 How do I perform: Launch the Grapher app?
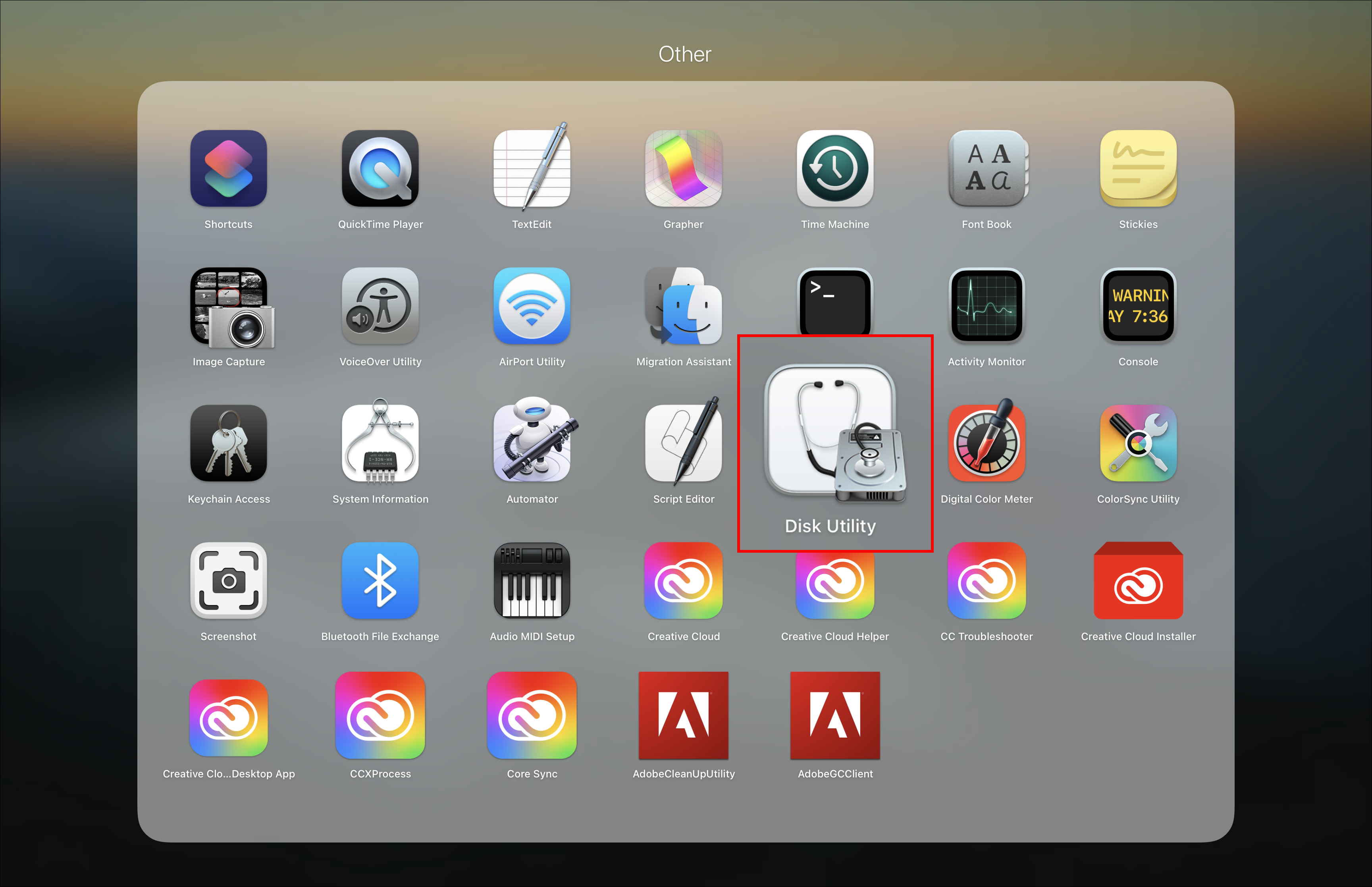[x=683, y=168]
